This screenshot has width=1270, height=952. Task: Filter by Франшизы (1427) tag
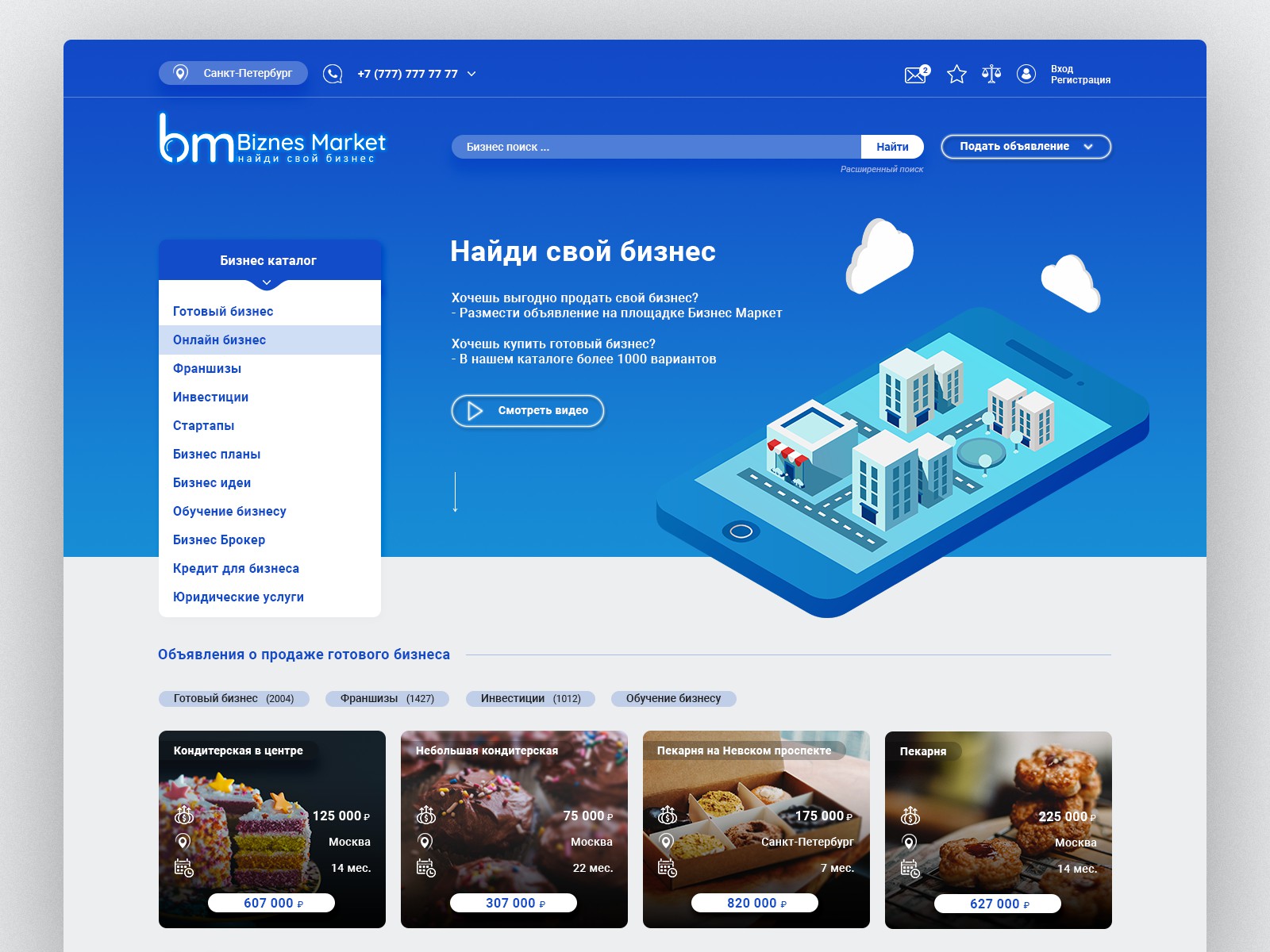387,699
